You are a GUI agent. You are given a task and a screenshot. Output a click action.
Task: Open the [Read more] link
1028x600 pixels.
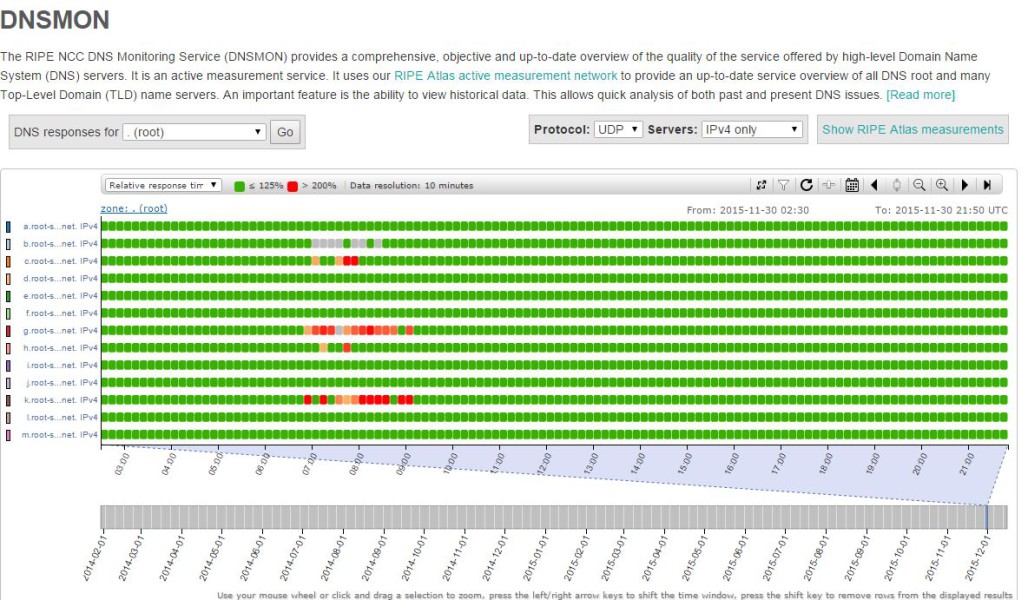coord(920,94)
